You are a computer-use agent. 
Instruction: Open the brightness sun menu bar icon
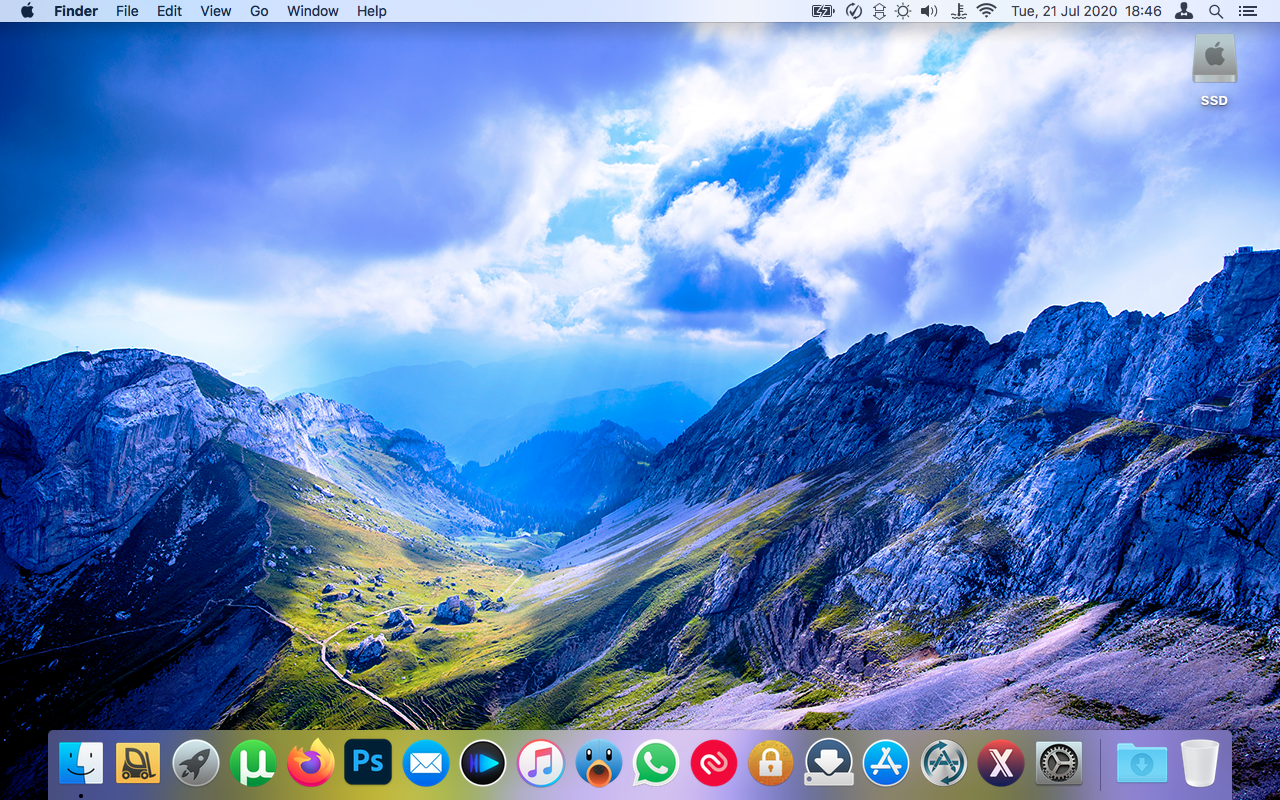point(903,11)
